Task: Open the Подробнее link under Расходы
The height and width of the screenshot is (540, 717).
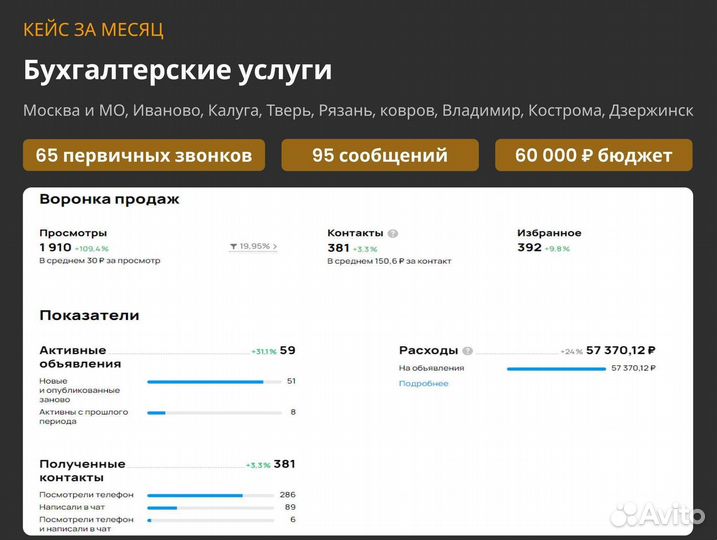Action: point(423,384)
